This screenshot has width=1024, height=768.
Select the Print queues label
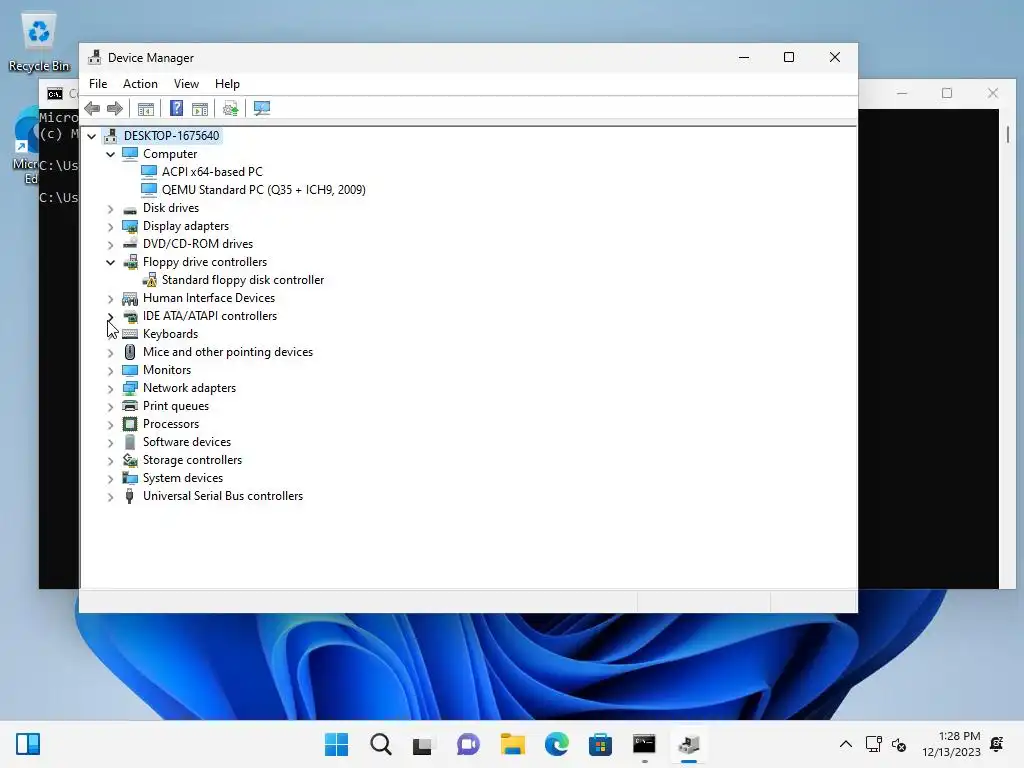(x=176, y=406)
